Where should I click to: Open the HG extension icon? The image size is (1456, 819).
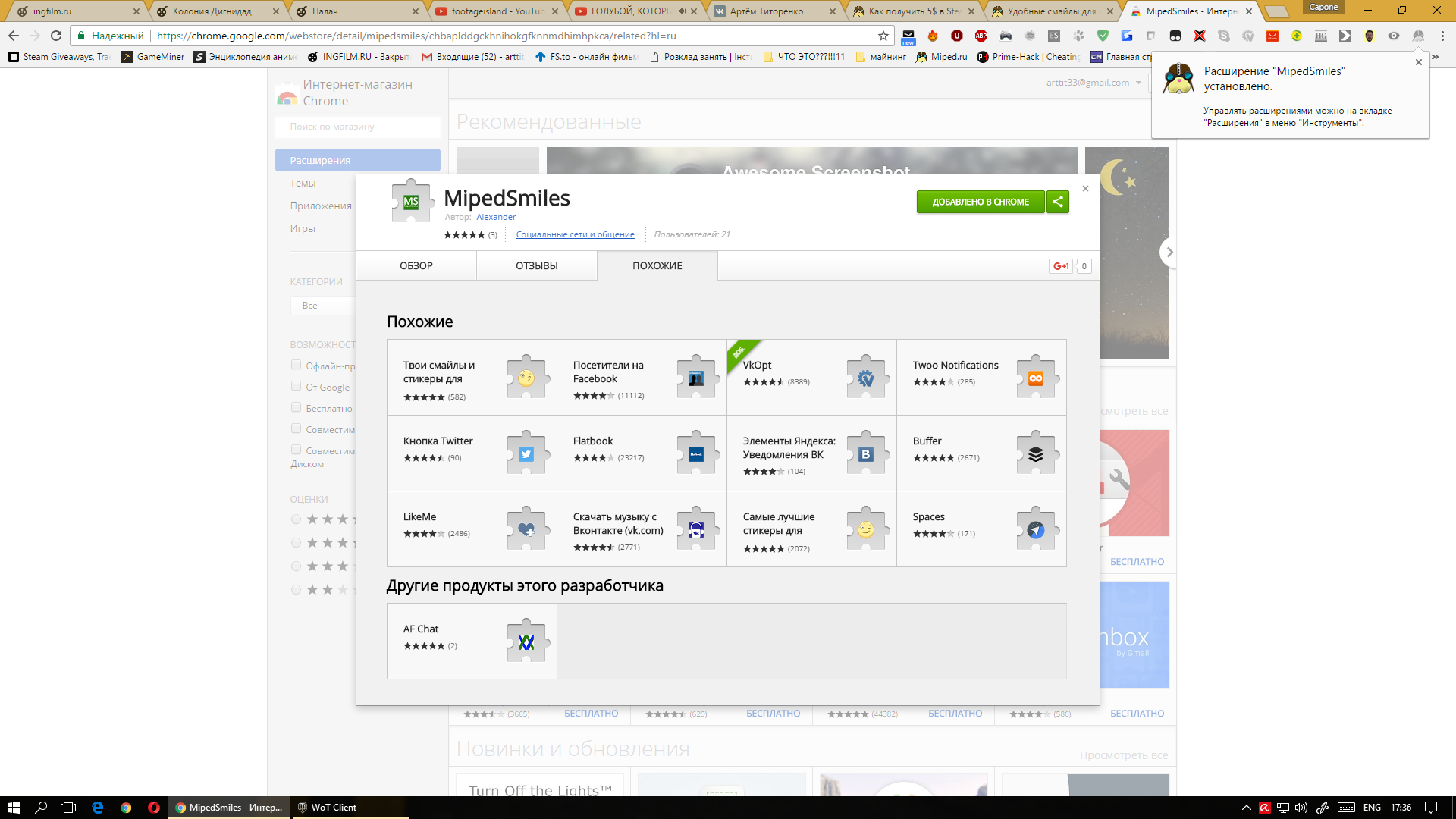tap(1321, 36)
